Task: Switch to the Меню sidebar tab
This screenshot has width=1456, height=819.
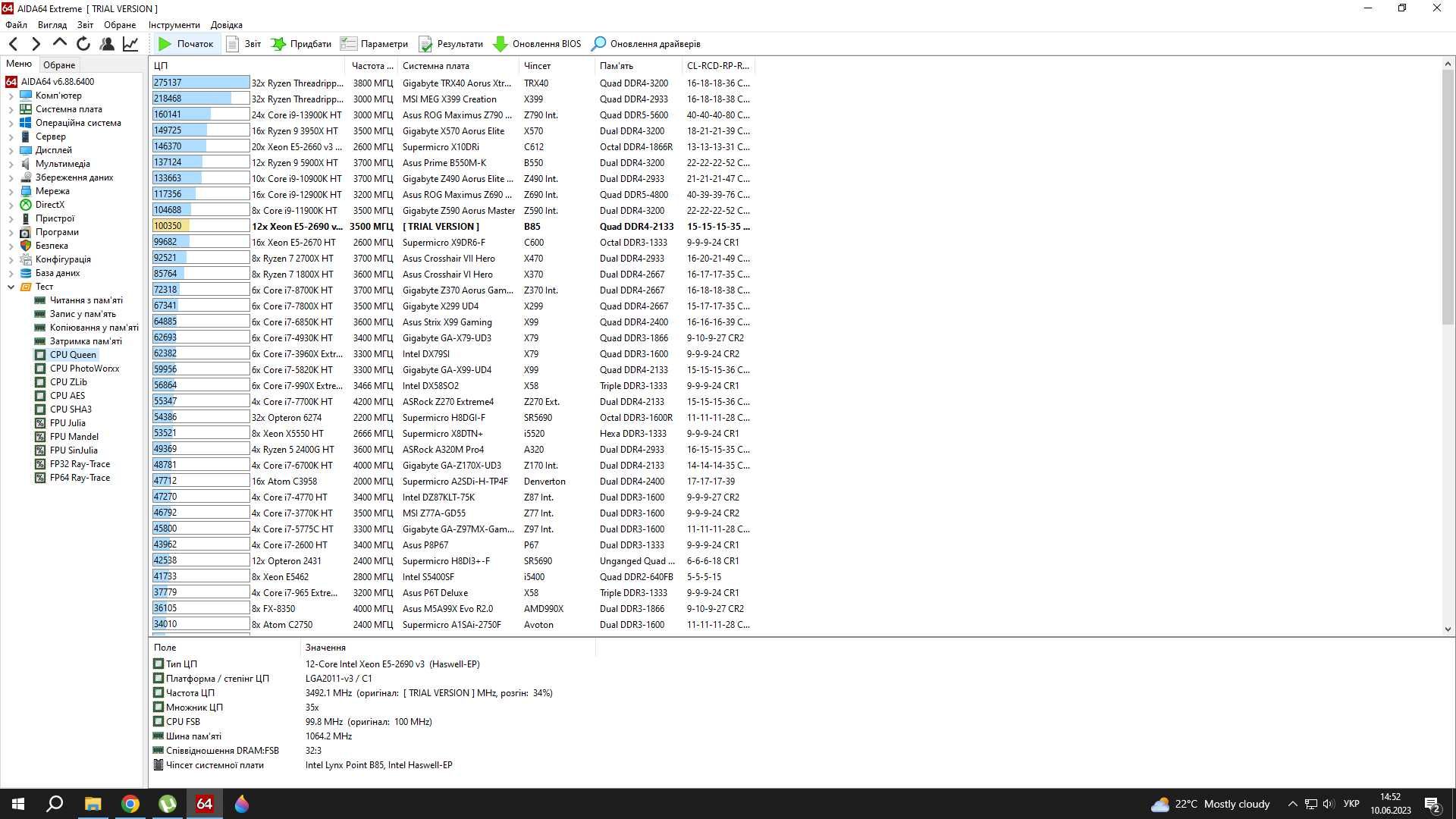Action: (x=19, y=64)
